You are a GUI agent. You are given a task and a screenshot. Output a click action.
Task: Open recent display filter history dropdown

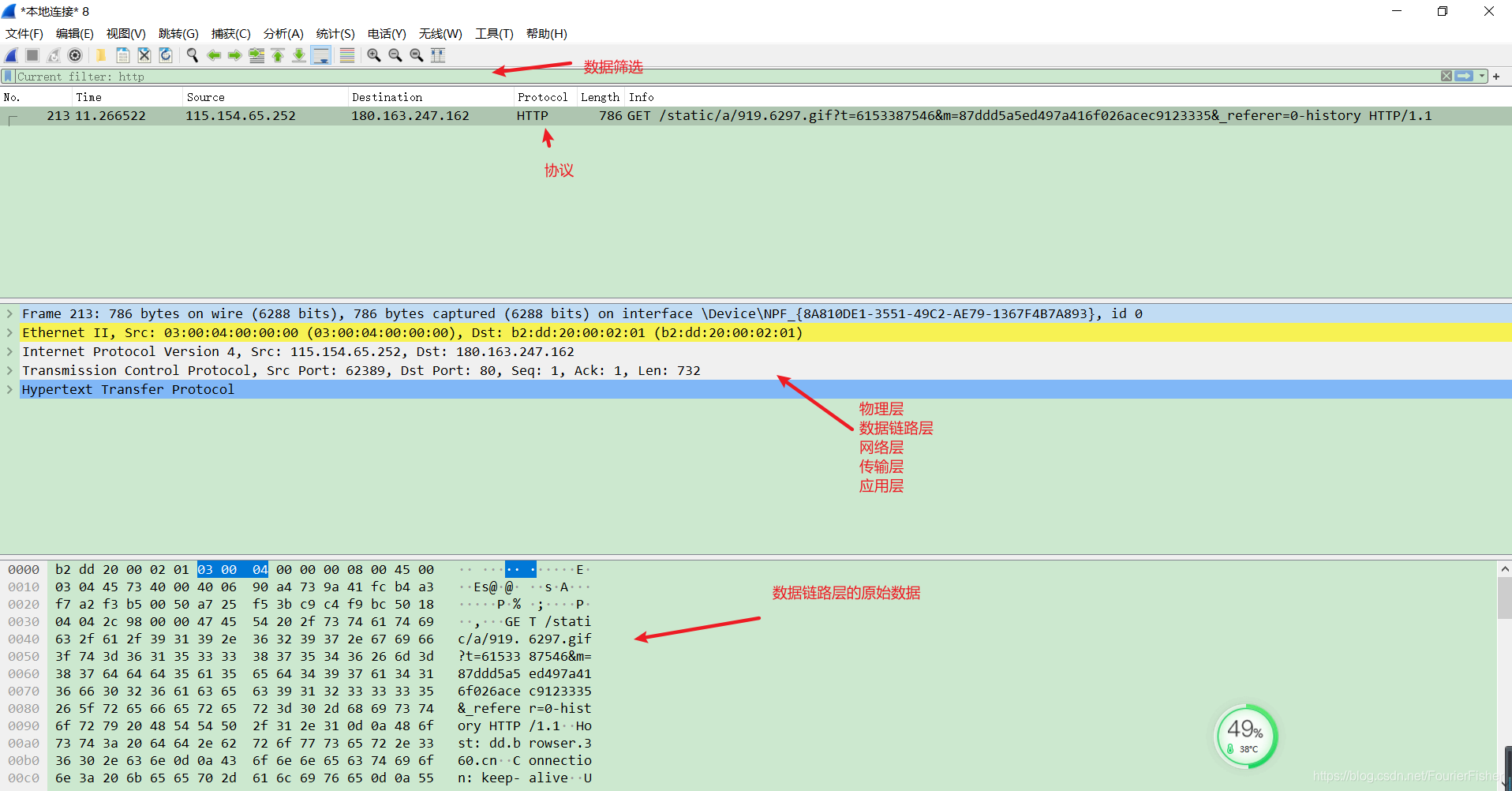pos(1482,77)
